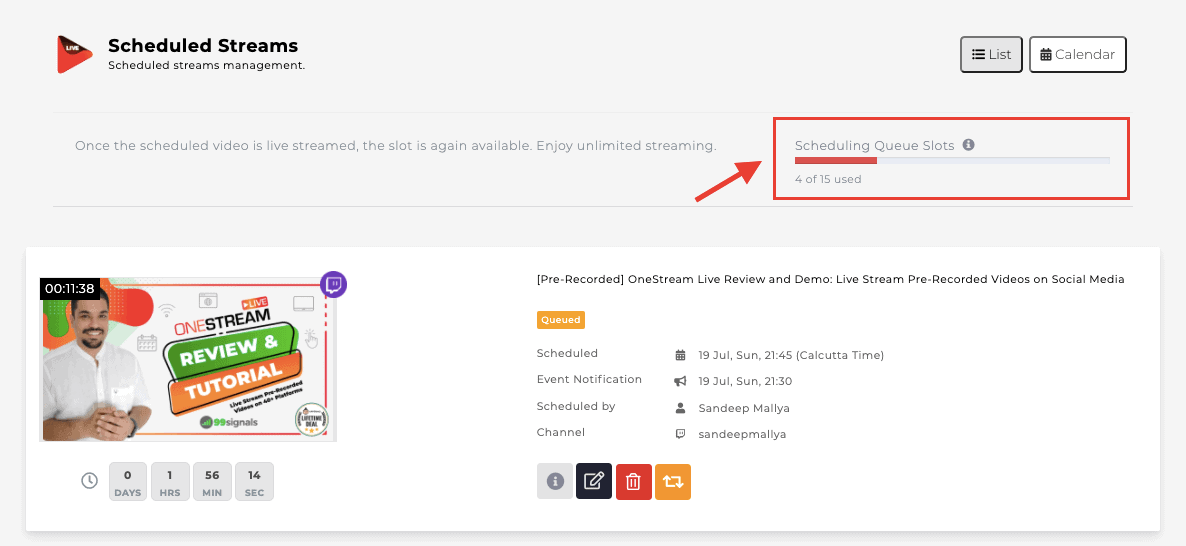Click the OneStream Live logo icon

(x=75, y=54)
